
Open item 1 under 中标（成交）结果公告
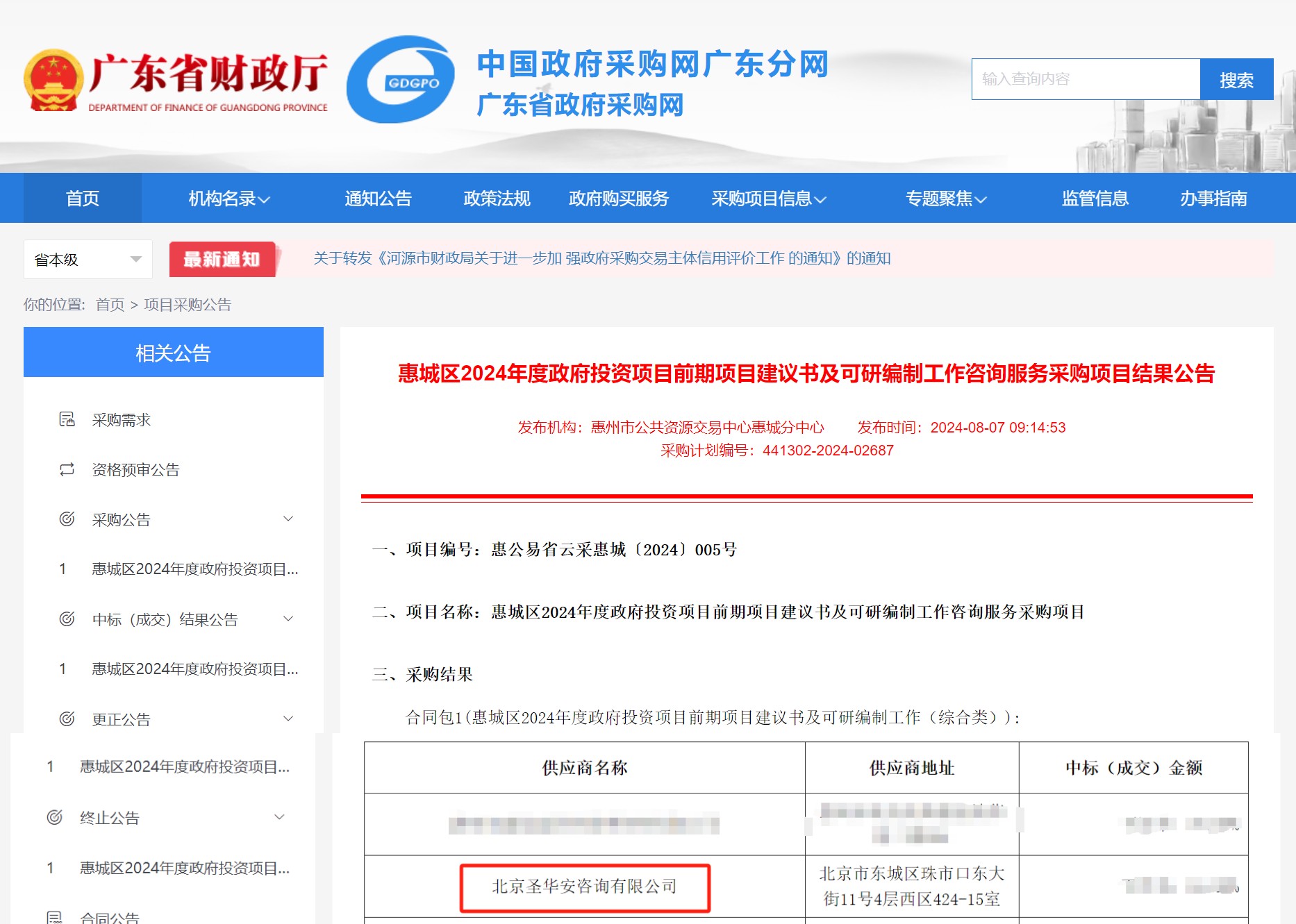(x=195, y=669)
